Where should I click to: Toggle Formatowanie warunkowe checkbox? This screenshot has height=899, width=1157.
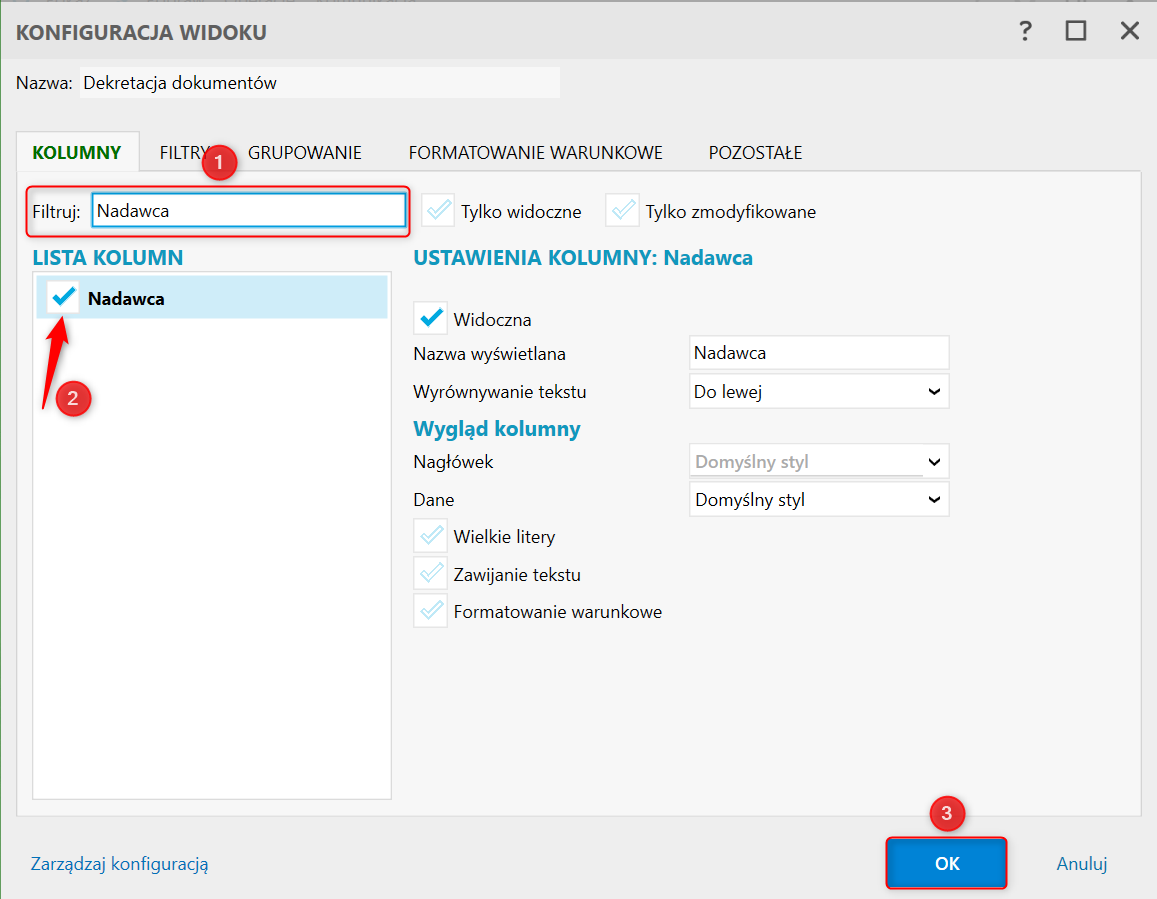coord(431,612)
